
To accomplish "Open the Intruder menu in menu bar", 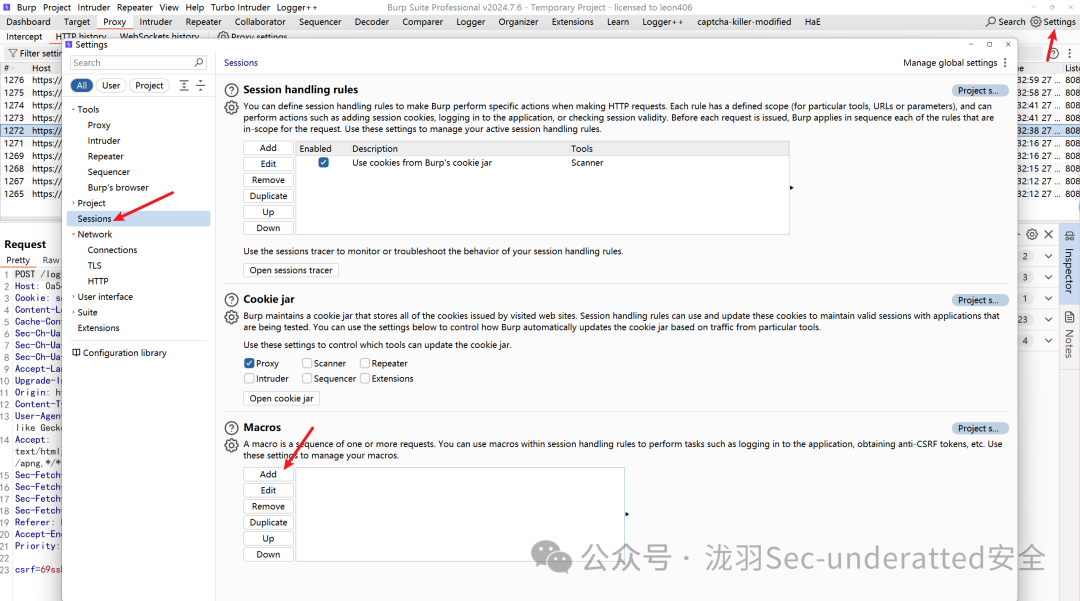I will click(94, 7).
